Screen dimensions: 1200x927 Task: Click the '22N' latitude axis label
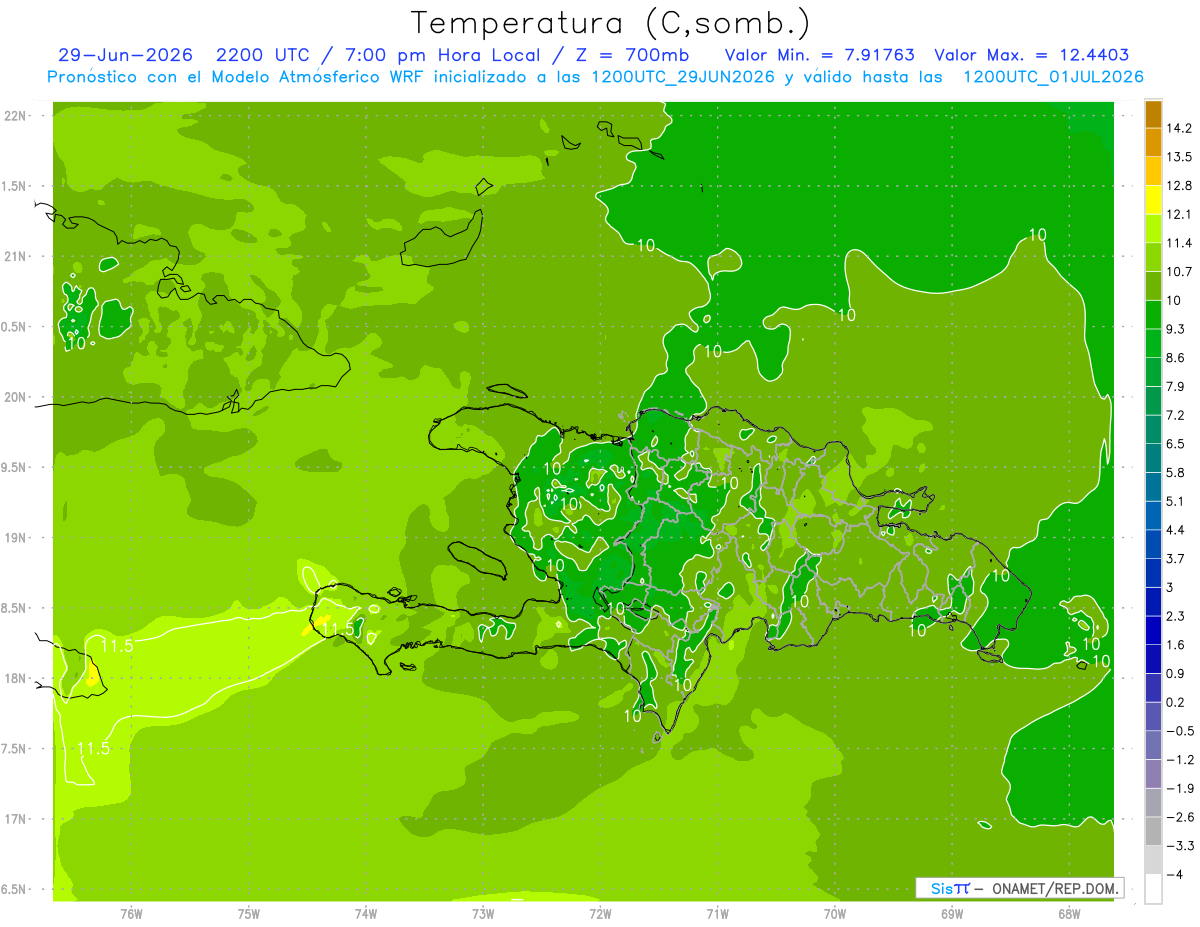coord(16,116)
